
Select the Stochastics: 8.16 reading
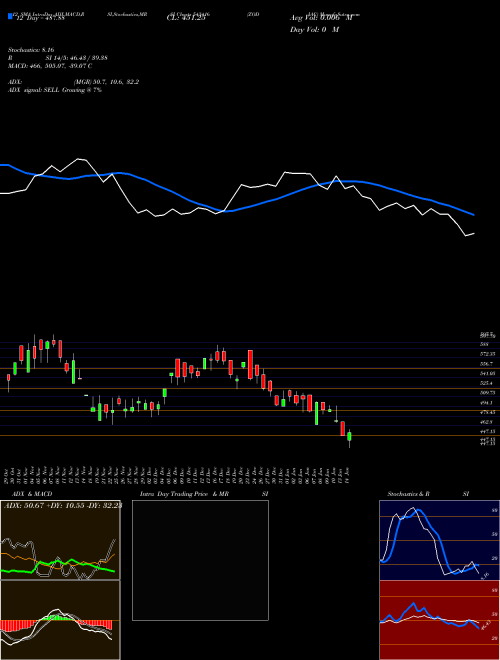(31, 50)
